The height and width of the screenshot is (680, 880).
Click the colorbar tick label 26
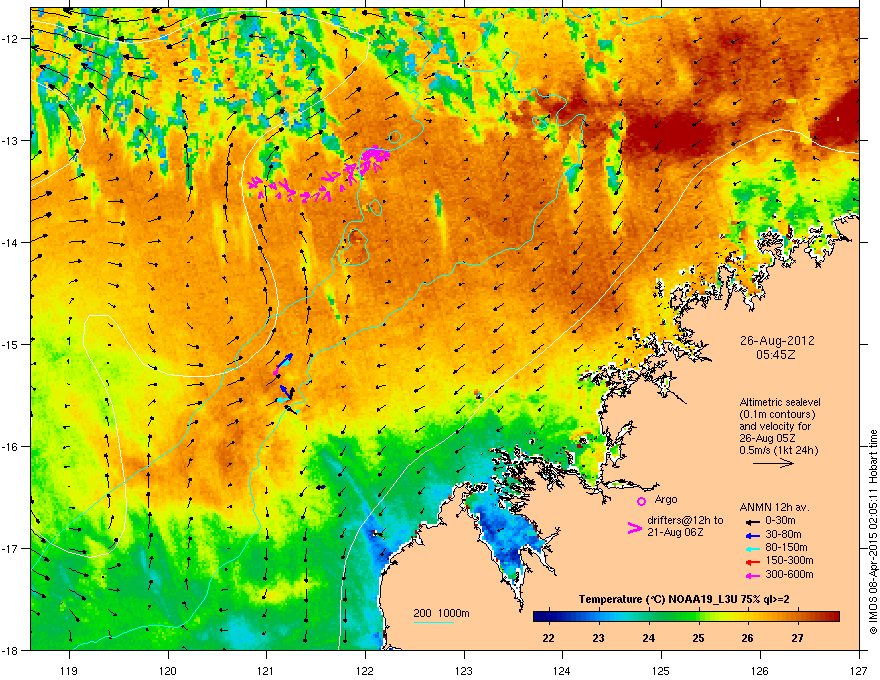click(x=748, y=638)
